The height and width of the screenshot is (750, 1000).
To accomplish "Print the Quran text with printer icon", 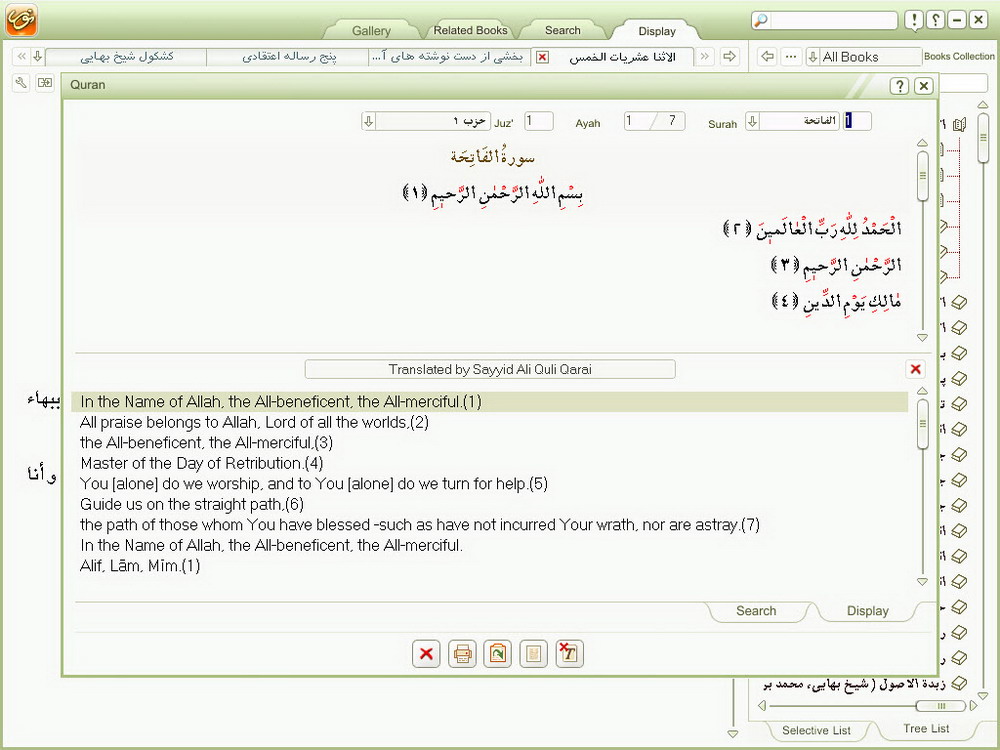I will pyautogui.click(x=462, y=654).
